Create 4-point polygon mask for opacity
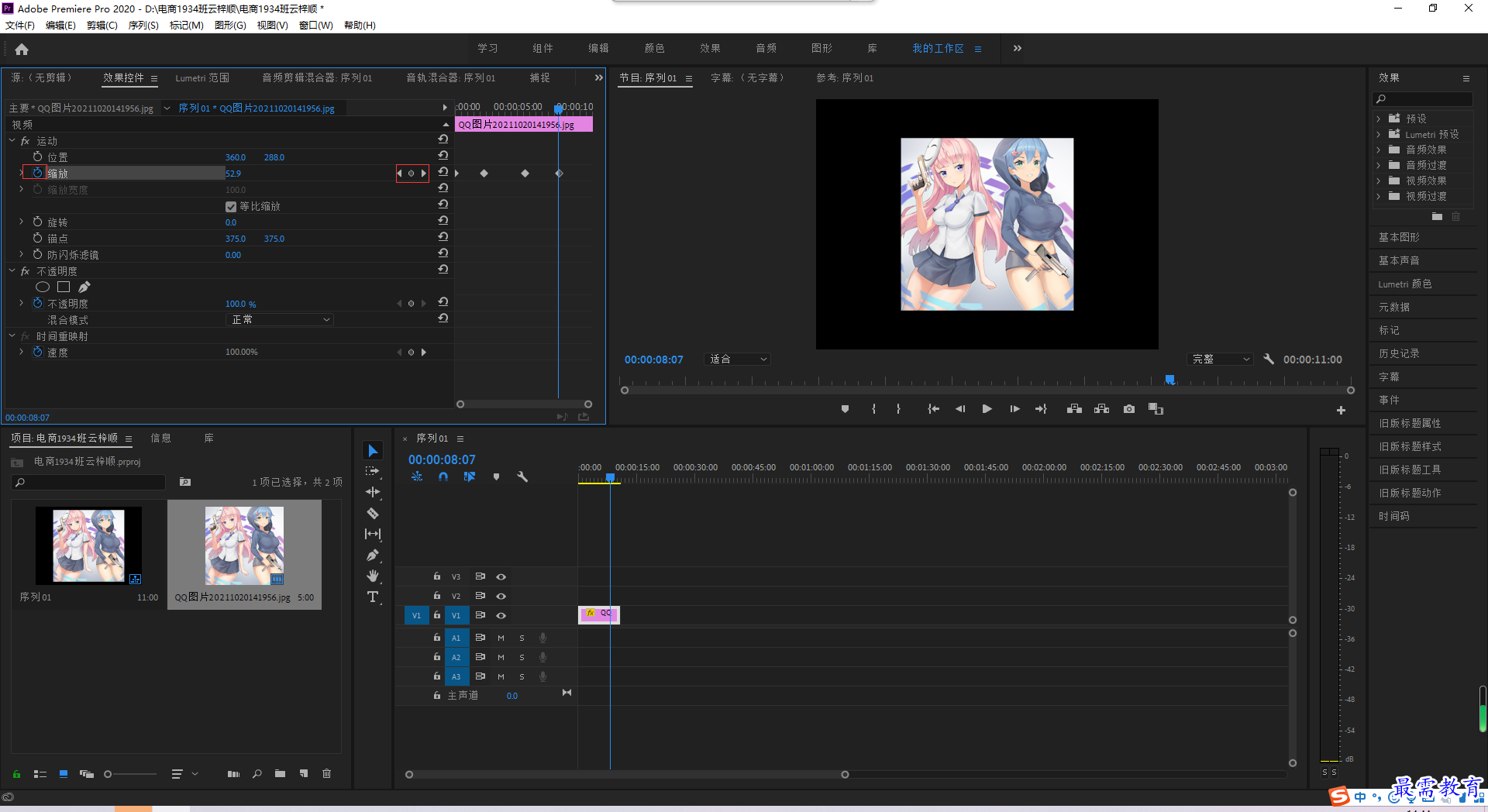 [x=64, y=287]
